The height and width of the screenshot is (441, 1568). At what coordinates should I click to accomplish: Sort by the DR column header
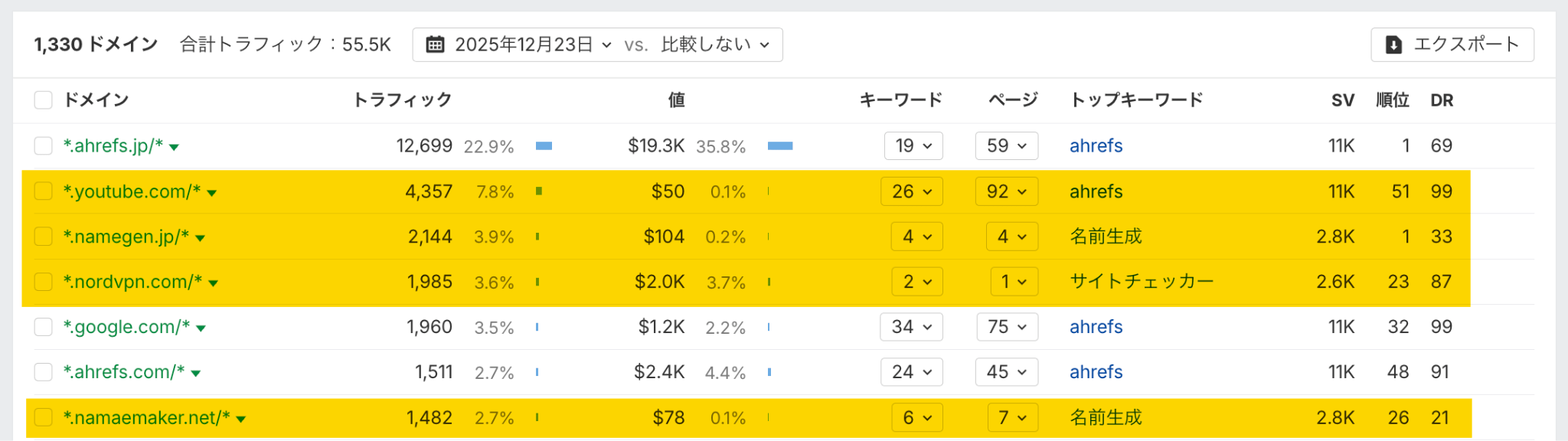click(x=1442, y=100)
